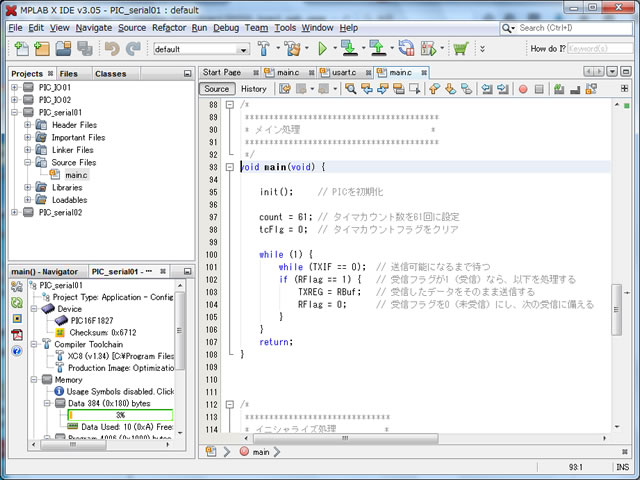
Task: Collapse Source Files folder
Action: coord(27,162)
